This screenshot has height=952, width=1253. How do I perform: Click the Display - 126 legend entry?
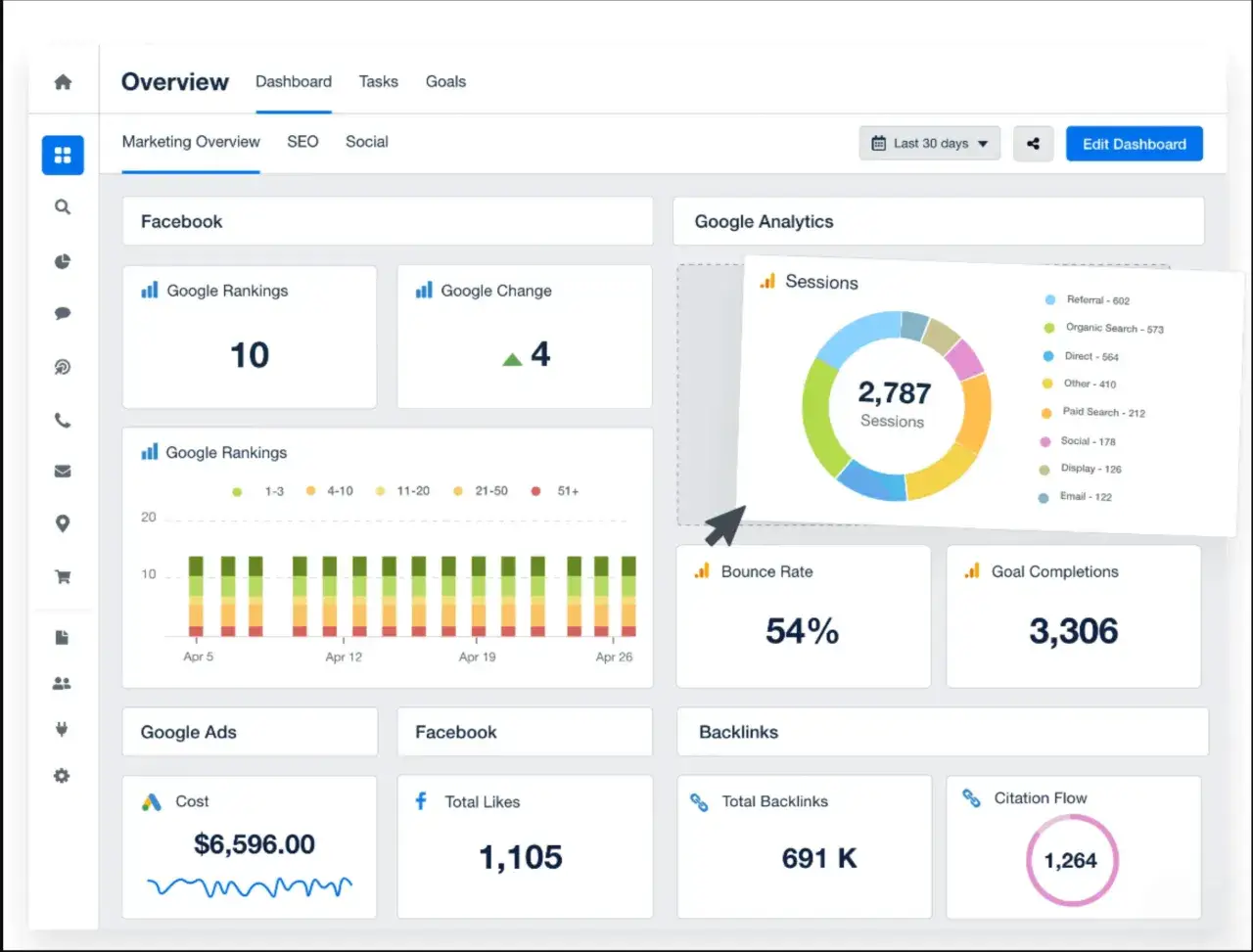click(x=1080, y=469)
